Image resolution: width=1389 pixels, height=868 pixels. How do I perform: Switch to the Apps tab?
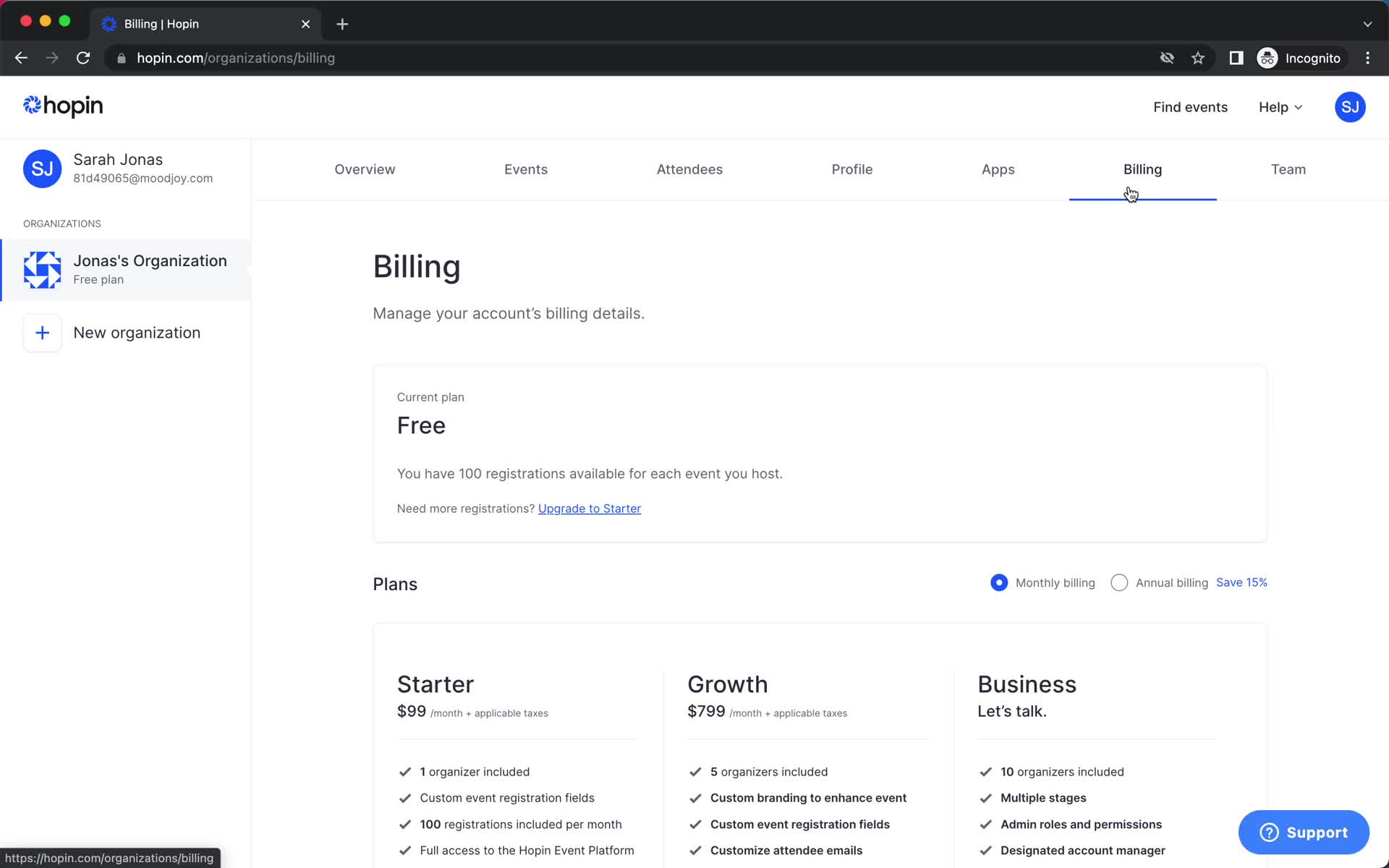pyautogui.click(x=998, y=169)
